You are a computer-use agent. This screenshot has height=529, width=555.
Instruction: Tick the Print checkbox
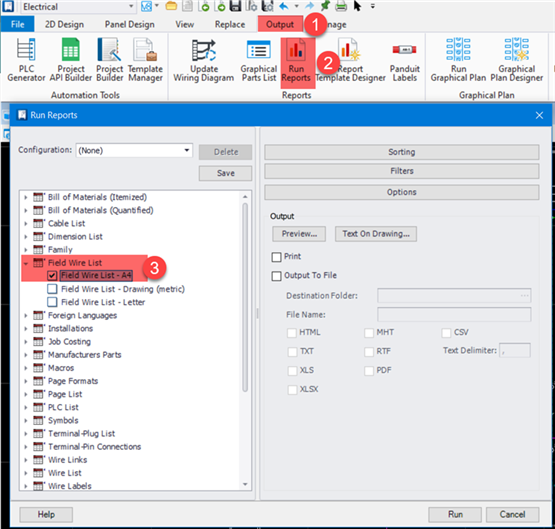276,257
